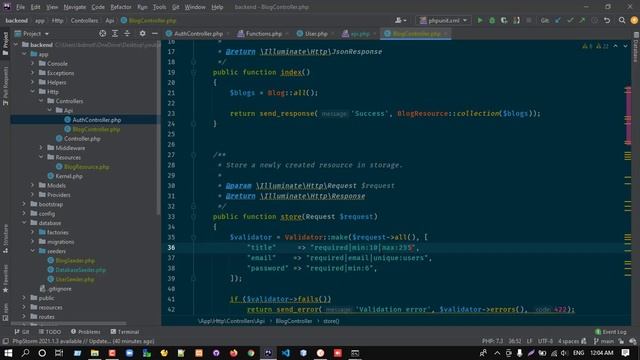Open the Favorites side tab
The width and height of the screenshot is (640, 360).
pos(5,279)
